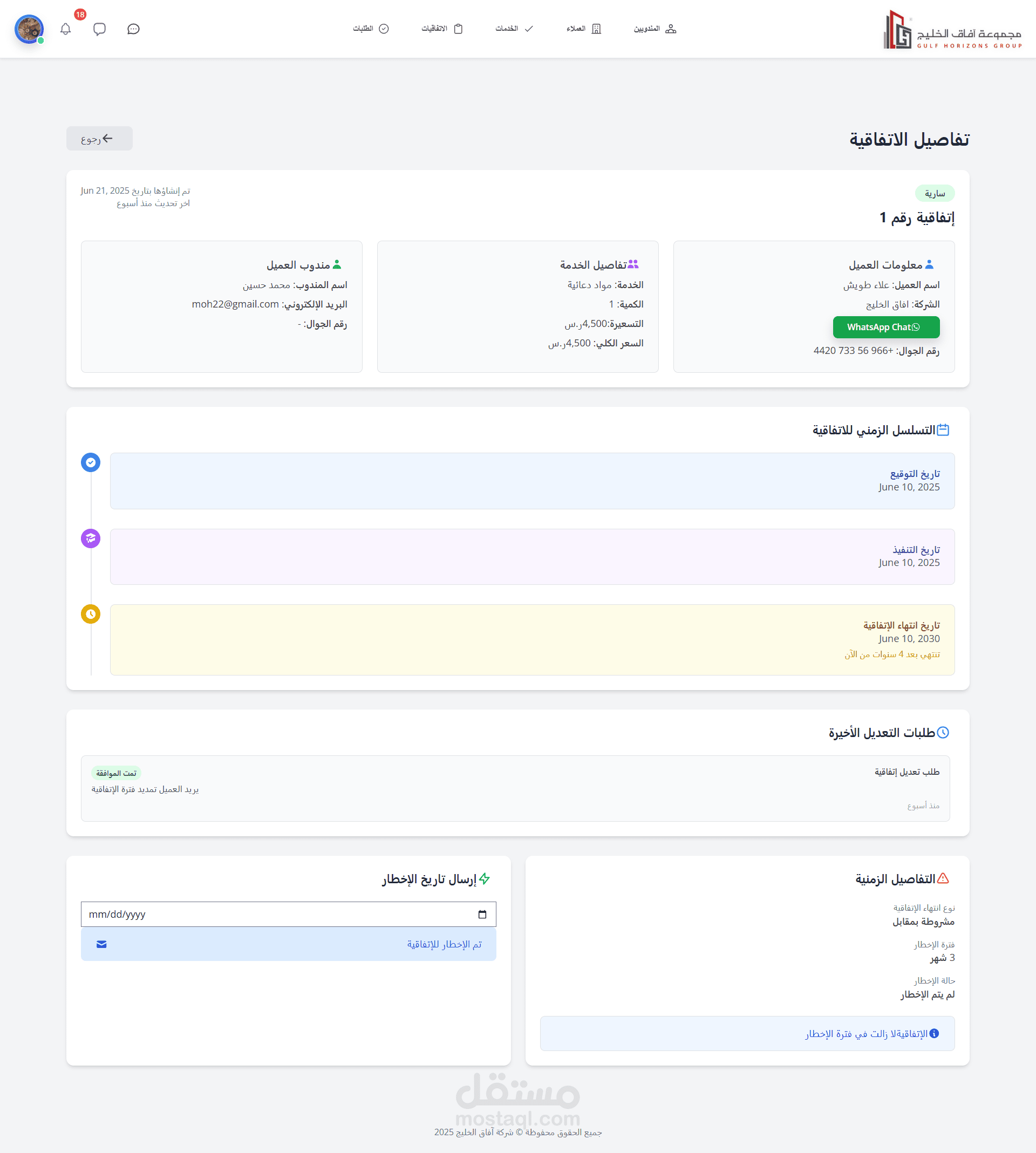Open the calendar picker icon in date field

pyautogui.click(x=482, y=914)
